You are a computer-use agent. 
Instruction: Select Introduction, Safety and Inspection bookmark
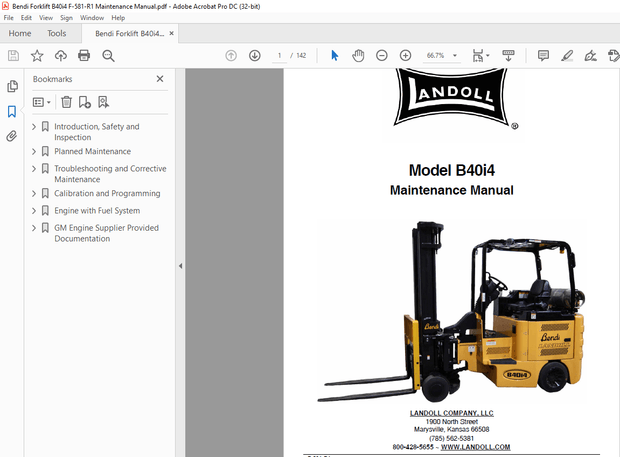click(97, 132)
